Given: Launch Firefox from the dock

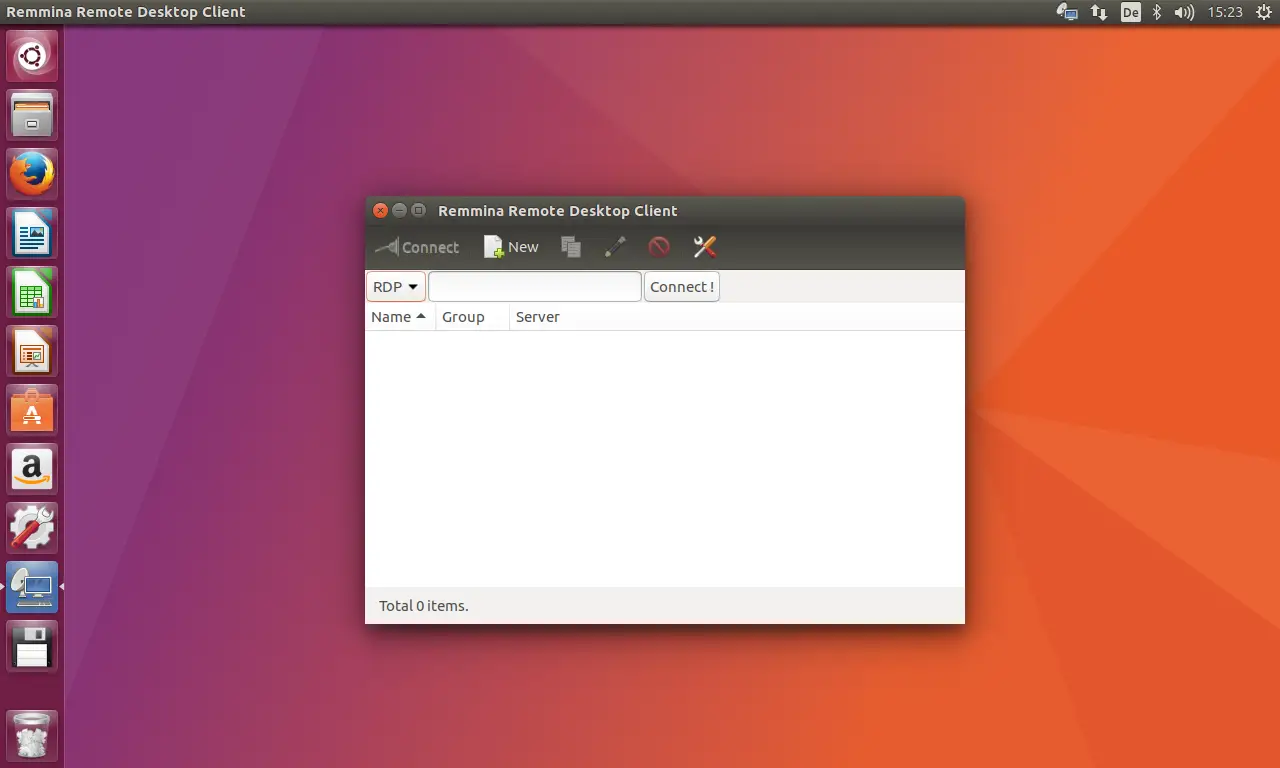Looking at the screenshot, I should tap(31, 172).
